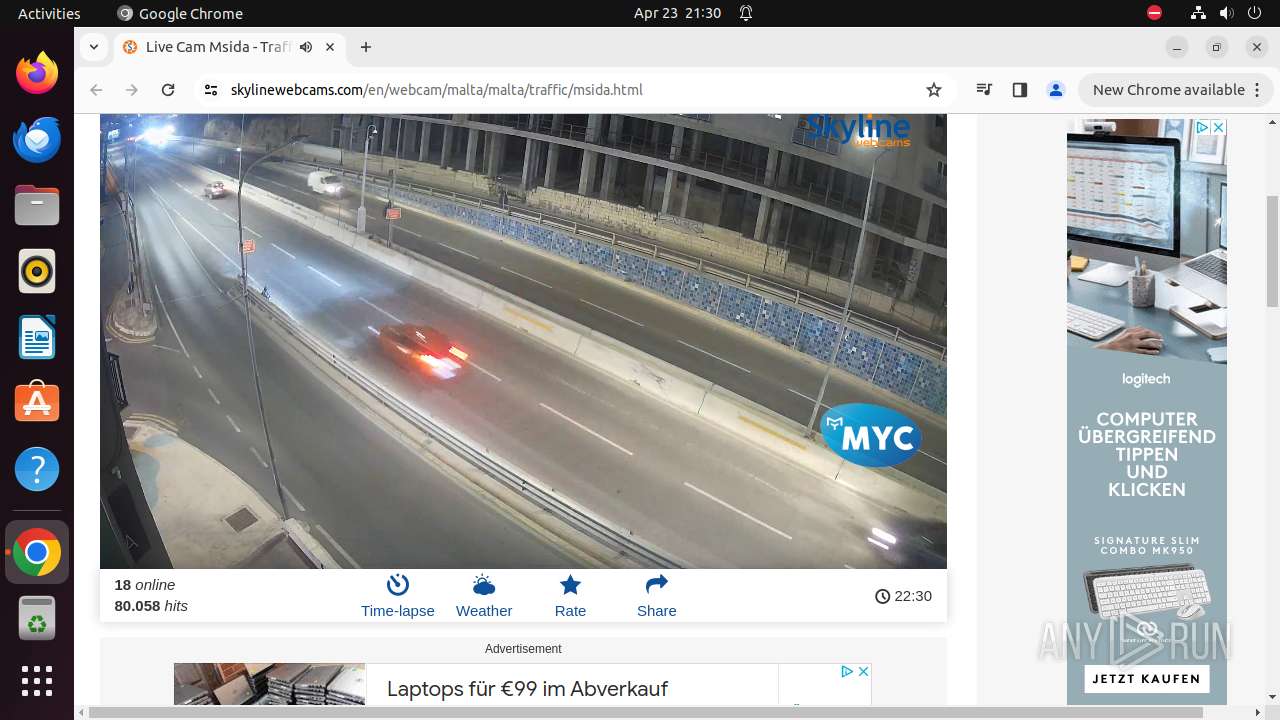The height and width of the screenshot is (720, 1280).
Task: Close the Logitech side advertisement
Action: pyautogui.click(x=1219, y=127)
